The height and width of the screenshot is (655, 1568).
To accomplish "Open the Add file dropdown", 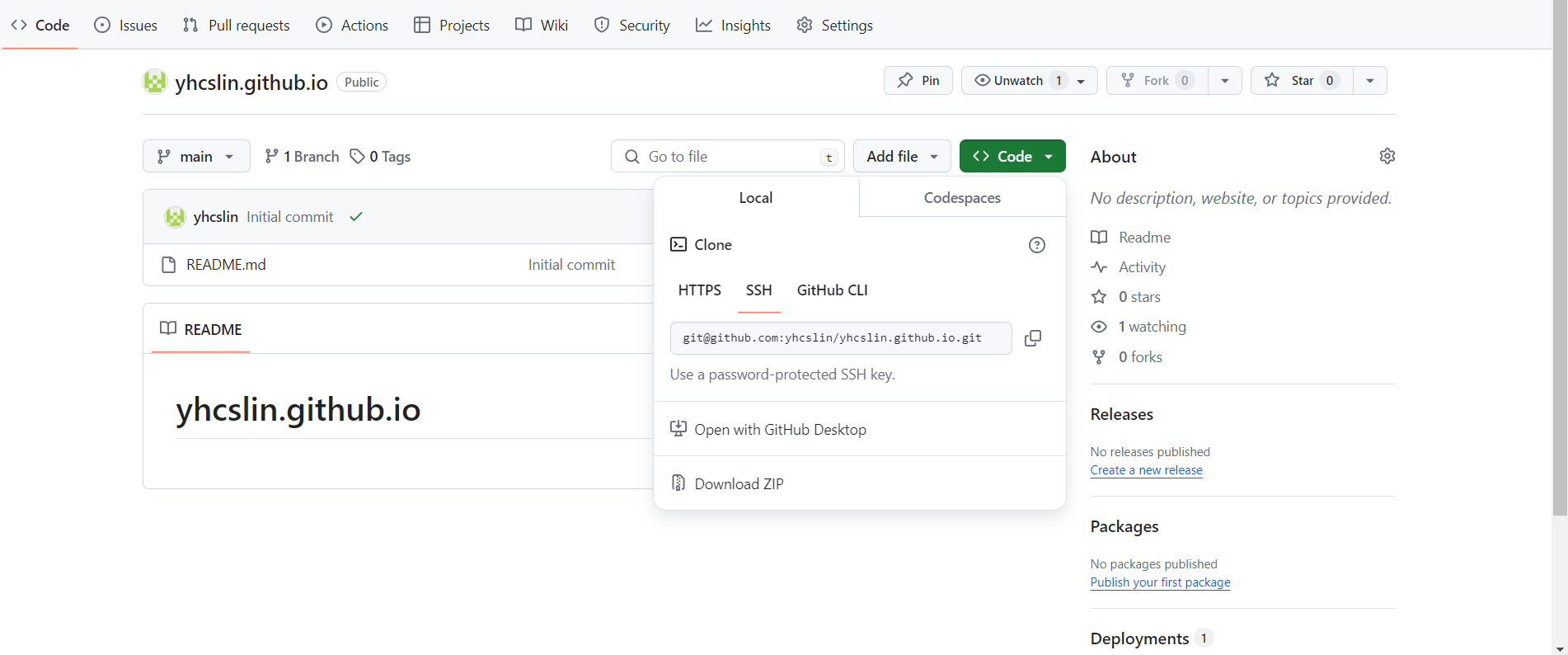I will click(902, 156).
